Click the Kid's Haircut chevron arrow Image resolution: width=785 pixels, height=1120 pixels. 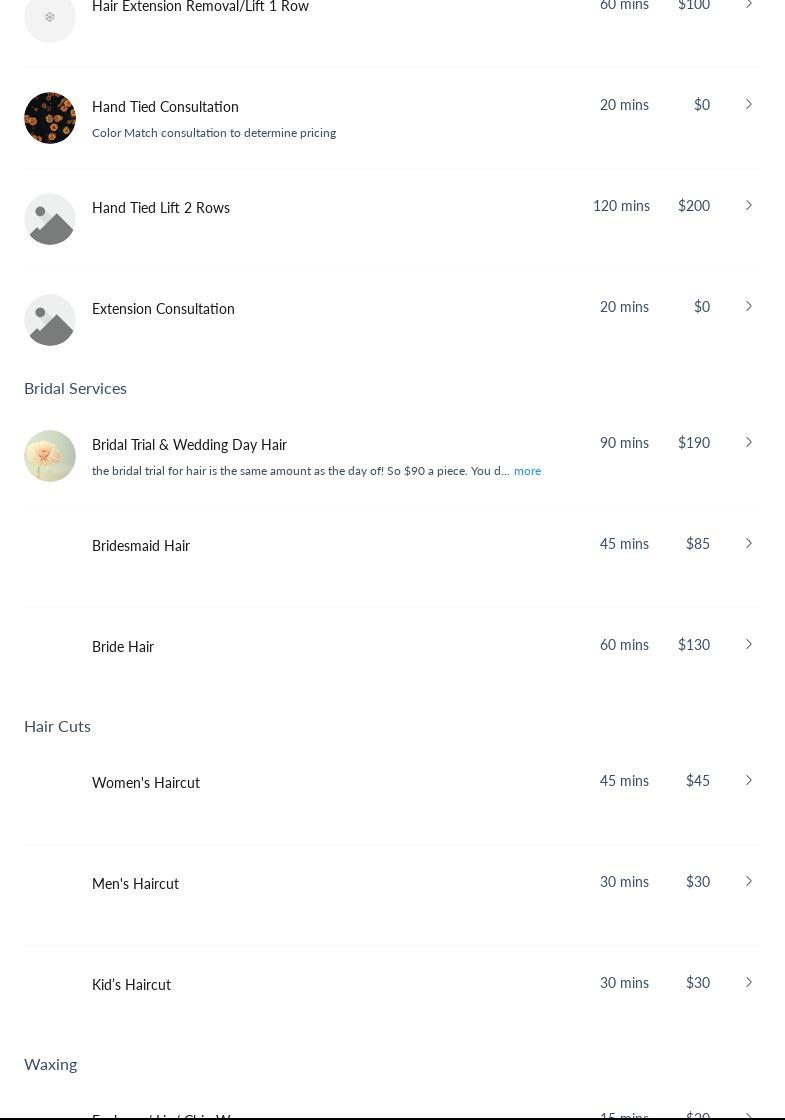pos(748,983)
